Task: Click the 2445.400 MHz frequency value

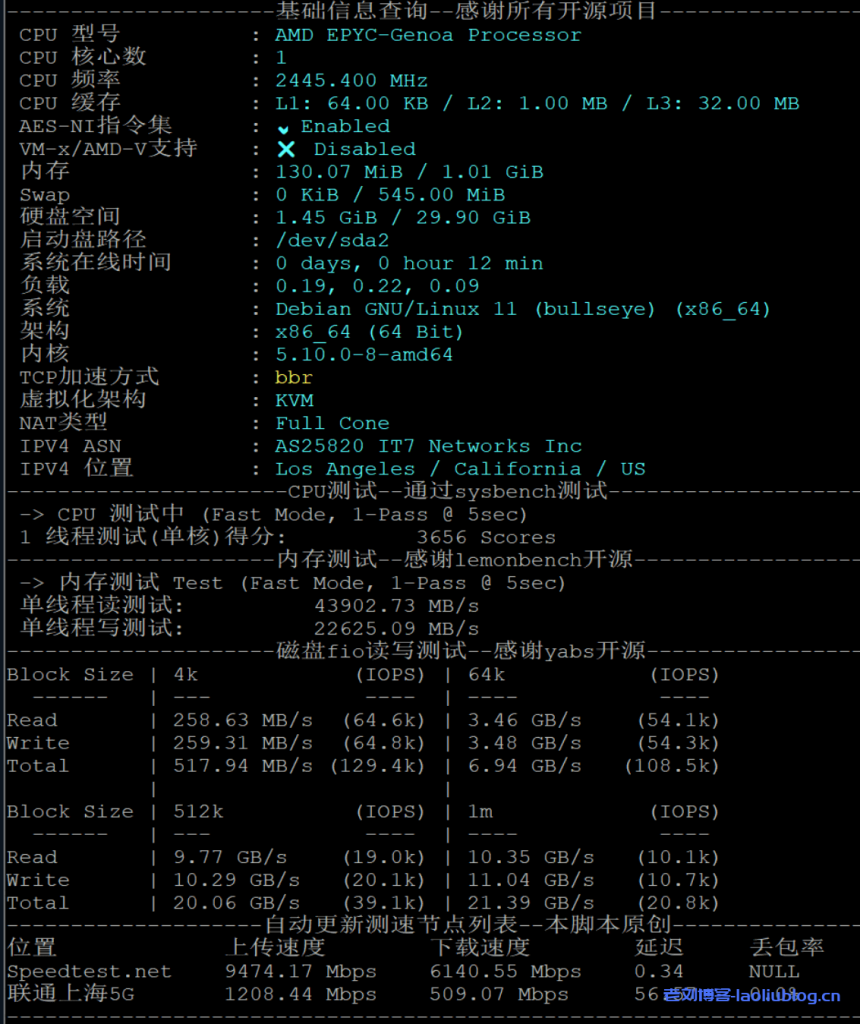Action: (x=351, y=81)
